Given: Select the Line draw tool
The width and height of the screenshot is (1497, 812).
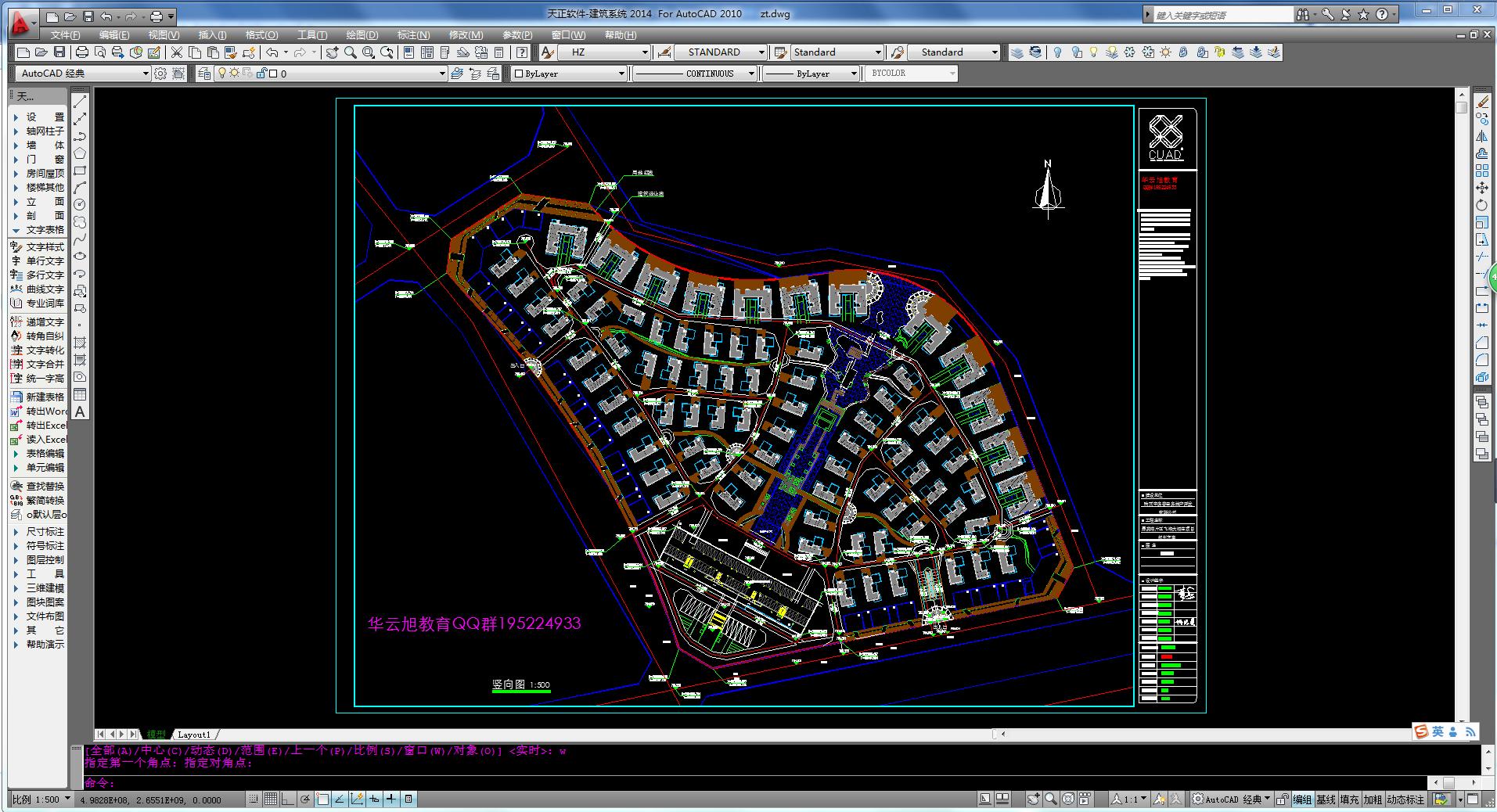Looking at the screenshot, I should [x=80, y=102].
